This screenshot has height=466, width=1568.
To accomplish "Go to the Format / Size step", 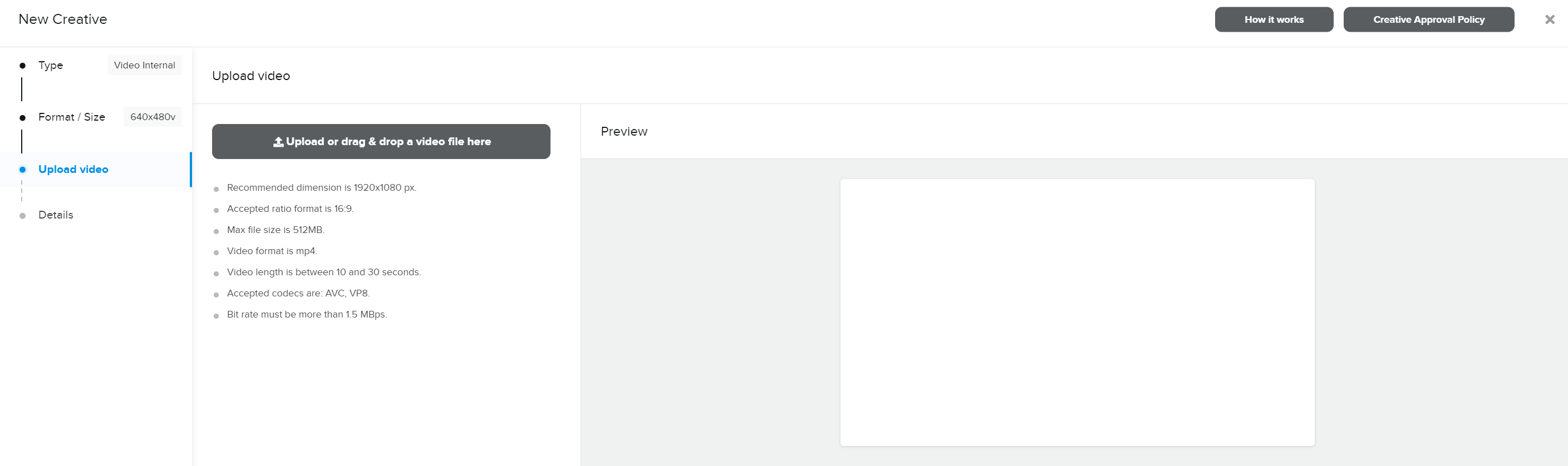I will point(72,117).
